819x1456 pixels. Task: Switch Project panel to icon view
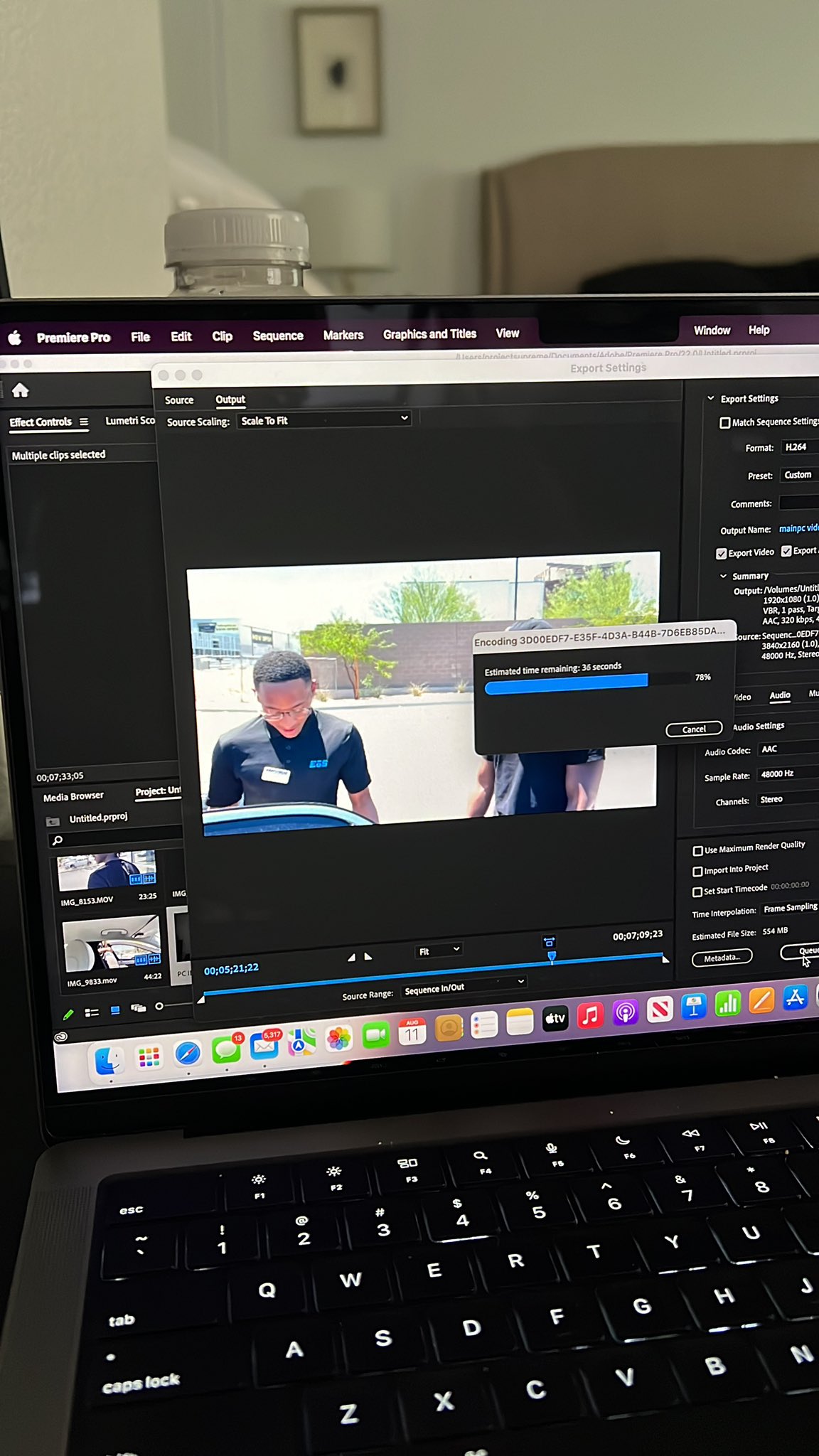click(115, 1010)
